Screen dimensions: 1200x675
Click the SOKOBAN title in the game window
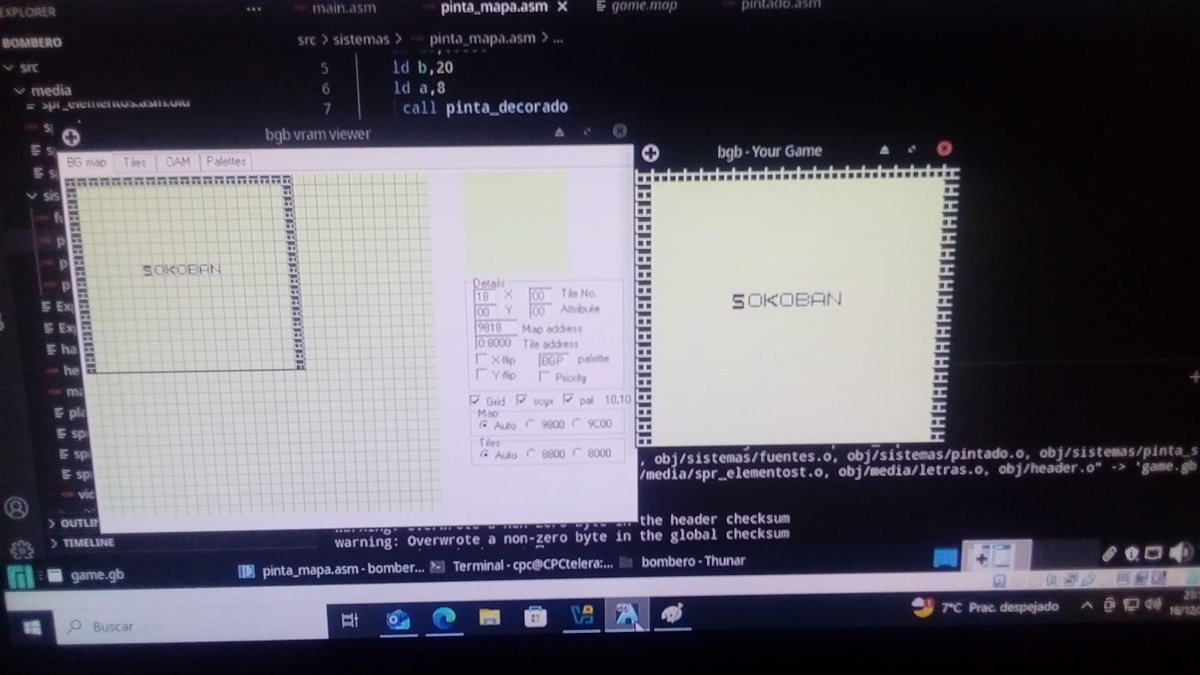tap(787, 300)
